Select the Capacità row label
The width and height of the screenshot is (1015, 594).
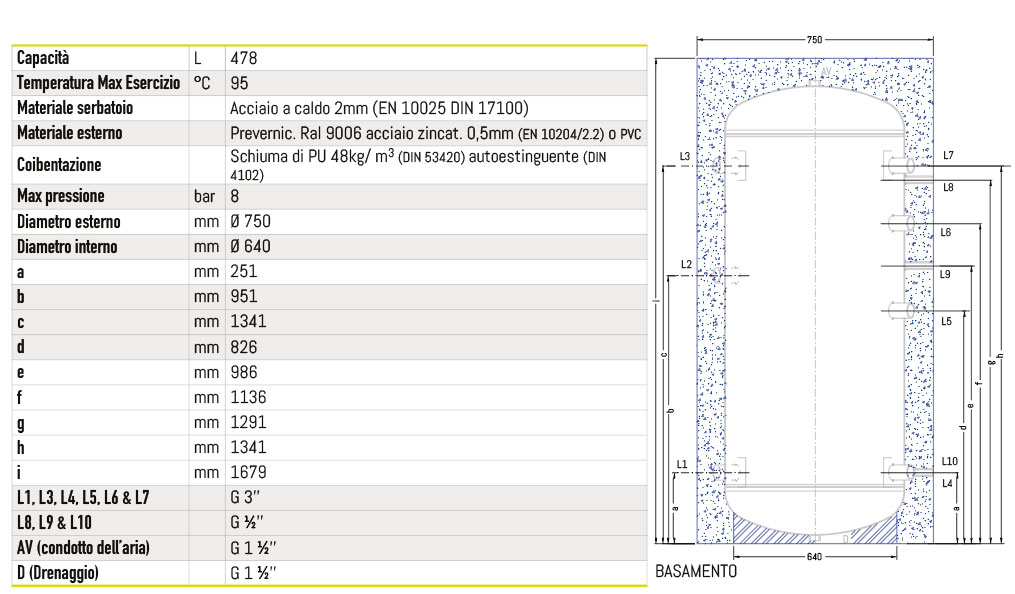tap(43, 59)
